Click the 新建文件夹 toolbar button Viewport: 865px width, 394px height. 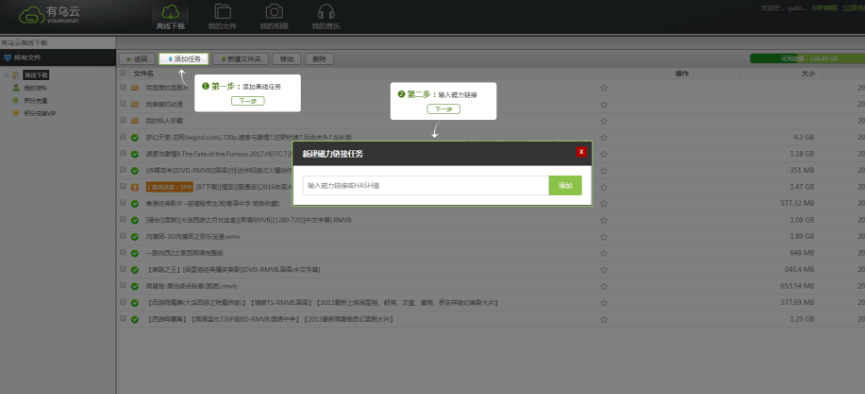tap(241, 58)
